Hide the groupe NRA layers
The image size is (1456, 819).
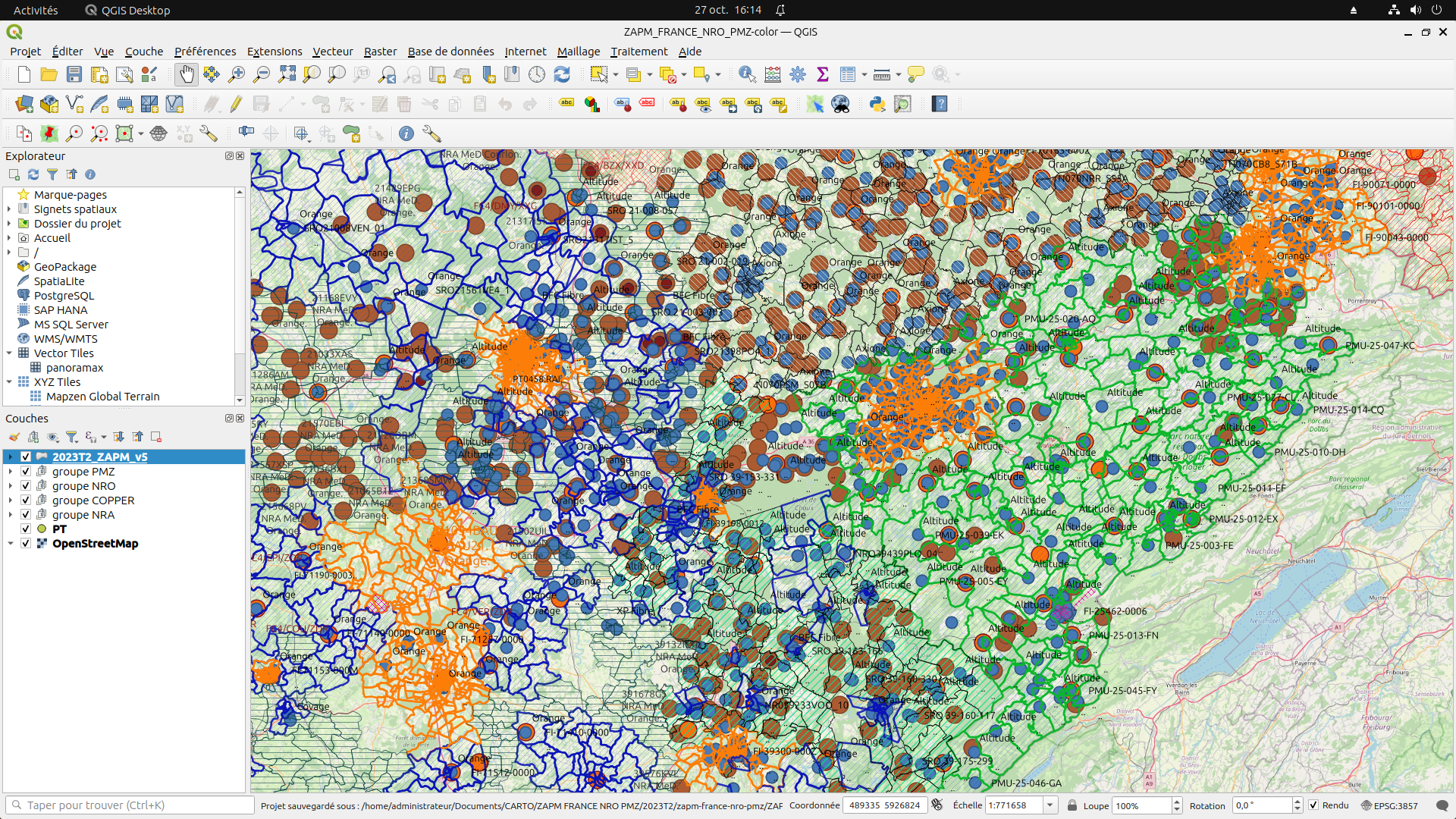(x=26, y=514)
